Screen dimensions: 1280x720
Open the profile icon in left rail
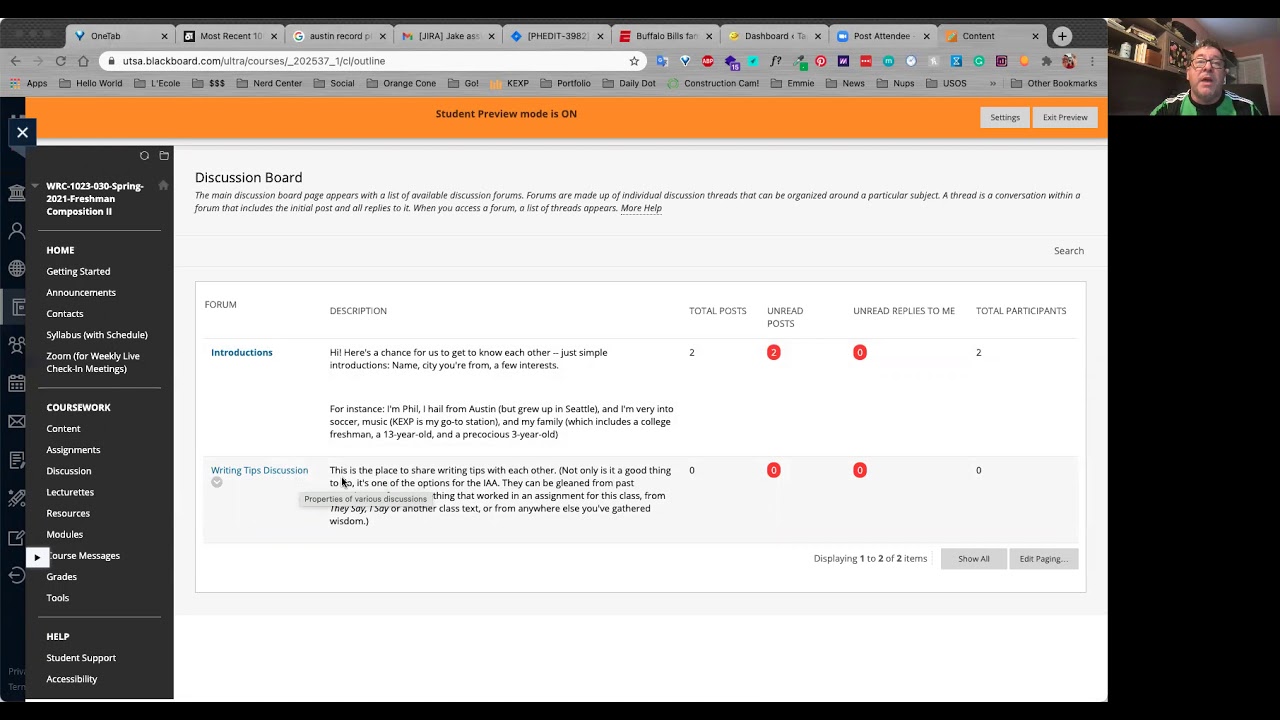click(x=16, y=231)
